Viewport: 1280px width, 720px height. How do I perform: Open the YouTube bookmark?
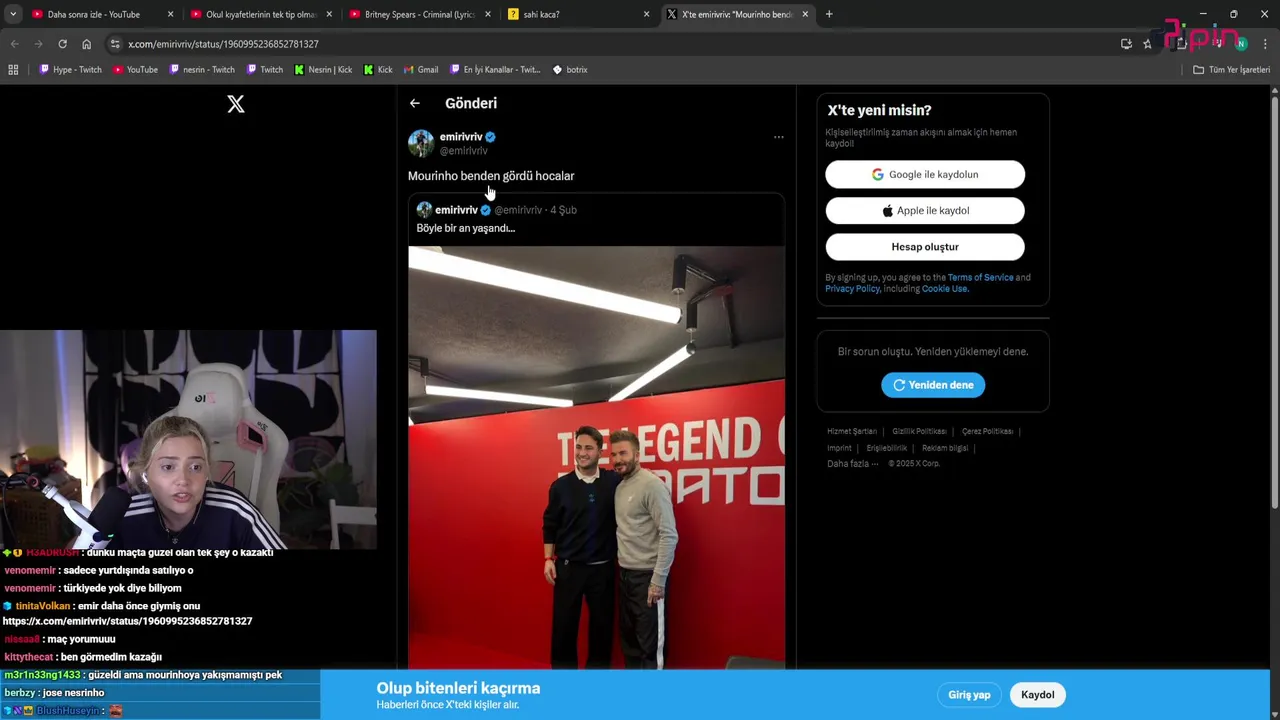135,70
